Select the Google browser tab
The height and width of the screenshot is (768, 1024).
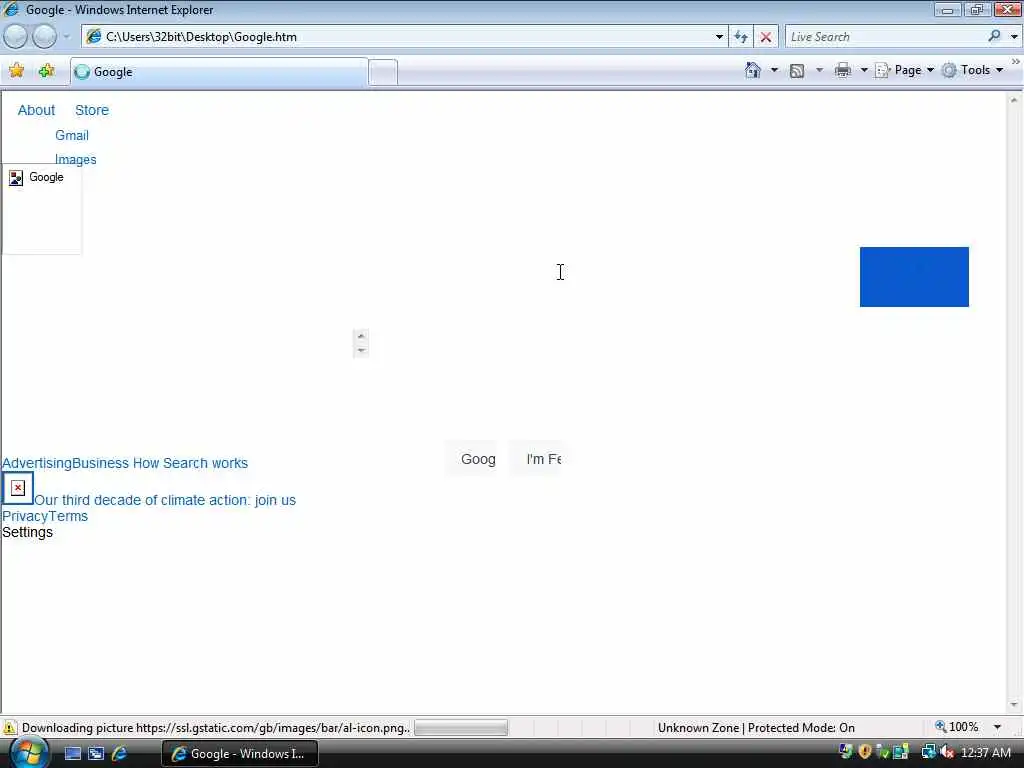(219, 72)
